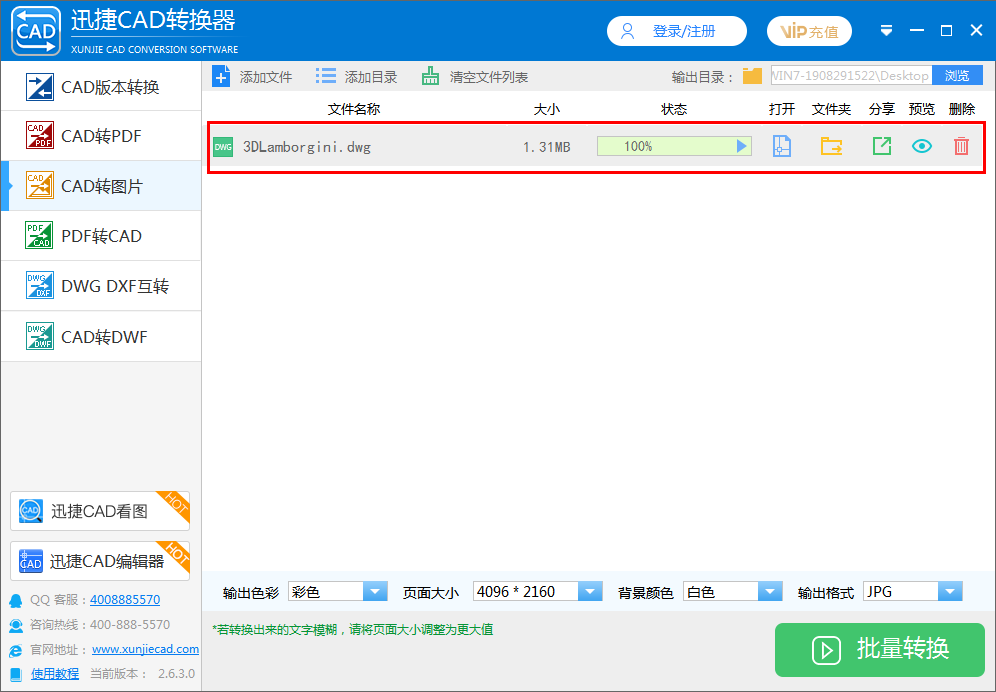Click 添加目录 toolbar label
The image size is (996, 692).
(x=371, y=78)
